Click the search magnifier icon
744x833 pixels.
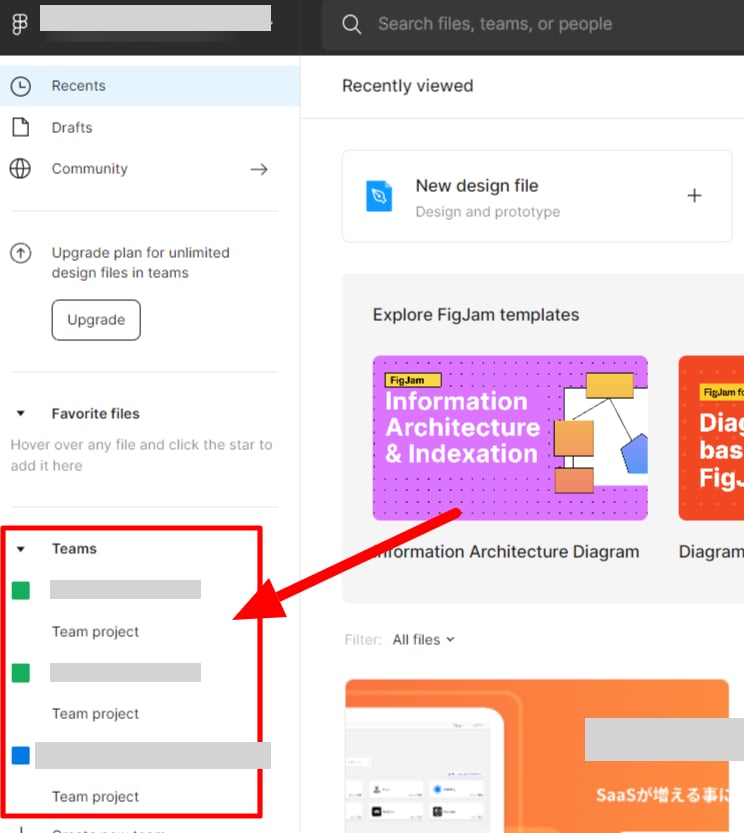351,24
